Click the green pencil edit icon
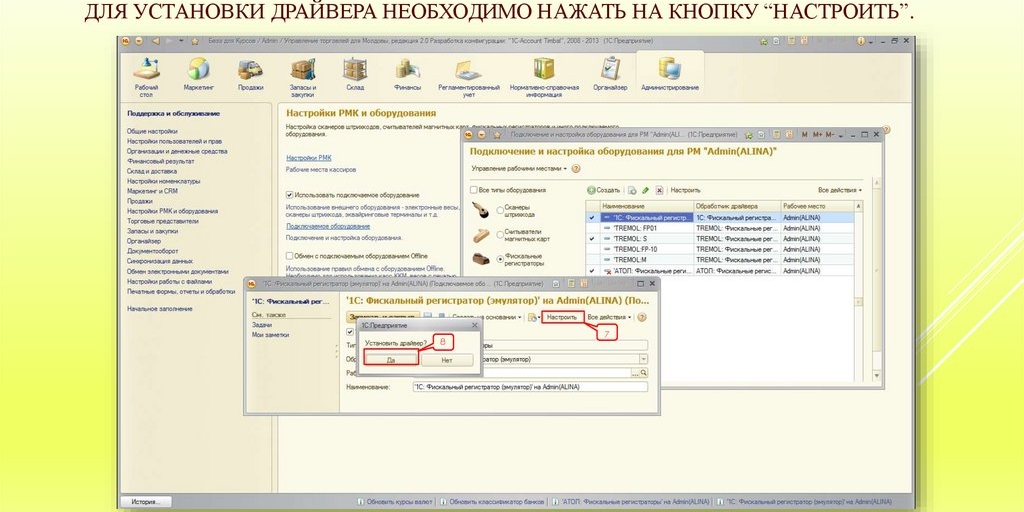The width and height of the screenshot is (1024, 512). tap(645, 189)
